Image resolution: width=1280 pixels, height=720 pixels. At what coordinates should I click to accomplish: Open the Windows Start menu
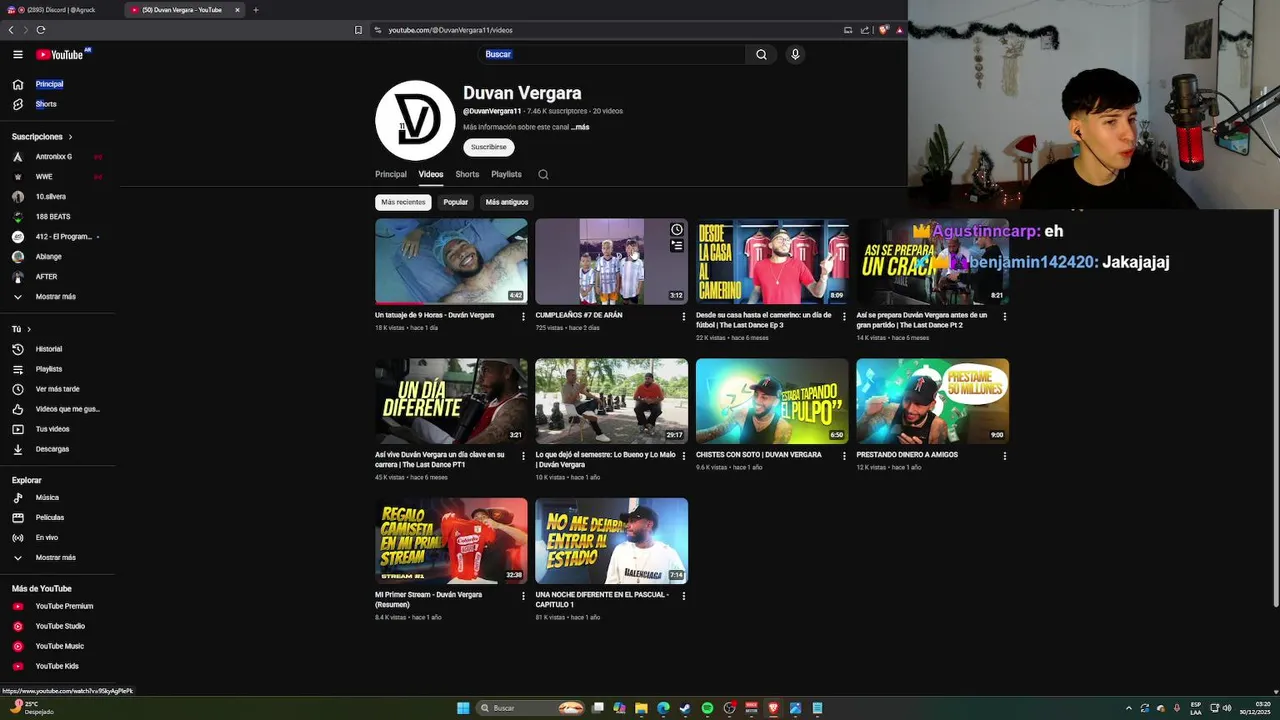[463, 708]
